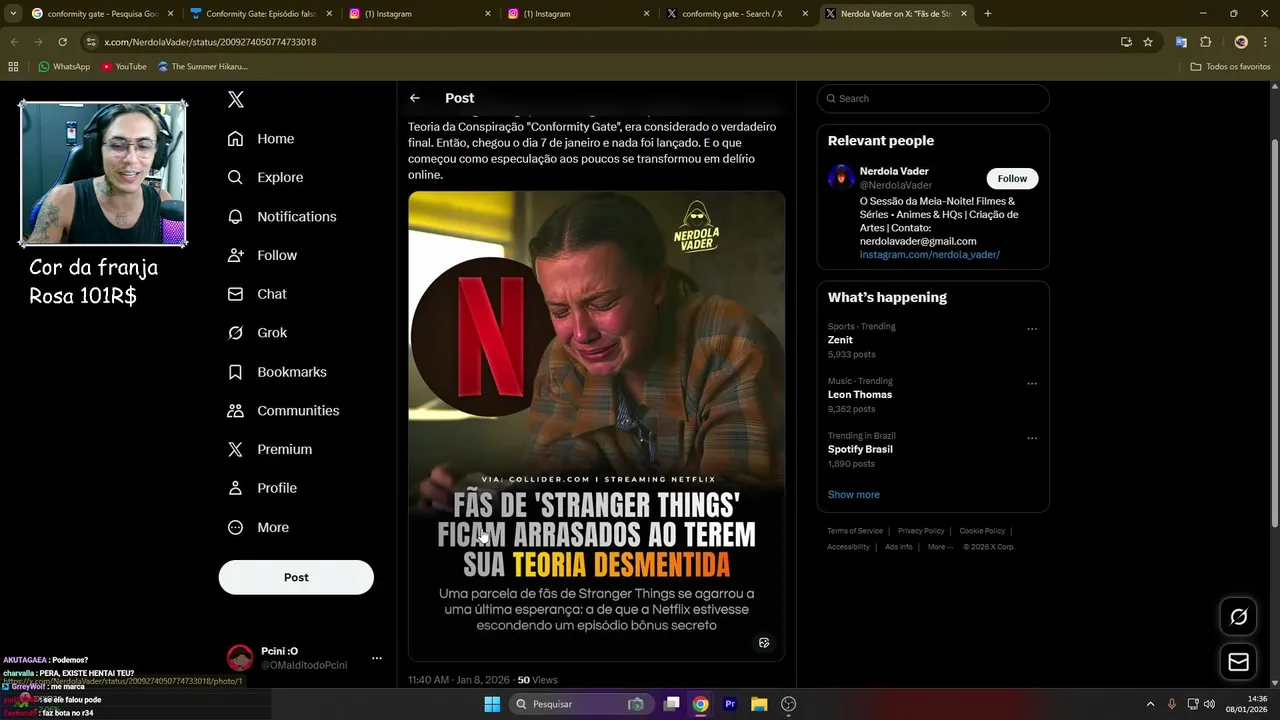
Task: Open File Explorer from the taskbar
Action: point(759,704)
